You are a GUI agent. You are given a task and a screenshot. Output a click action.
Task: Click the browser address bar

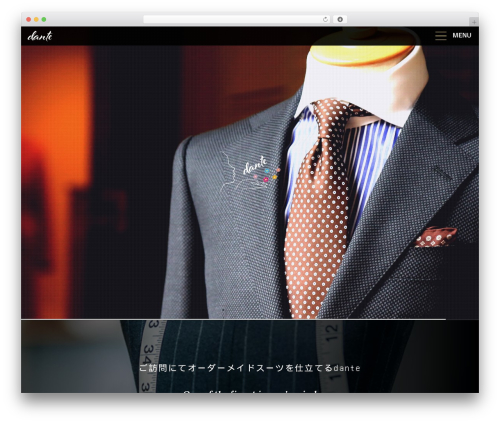click(x=237, y=19)
